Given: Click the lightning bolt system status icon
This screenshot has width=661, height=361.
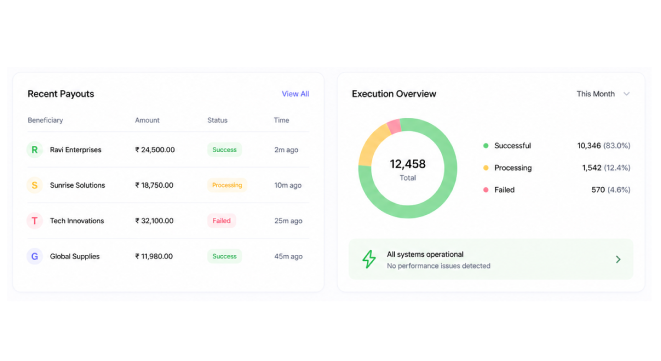Looking at the screenshot, I should coord(369,259).
